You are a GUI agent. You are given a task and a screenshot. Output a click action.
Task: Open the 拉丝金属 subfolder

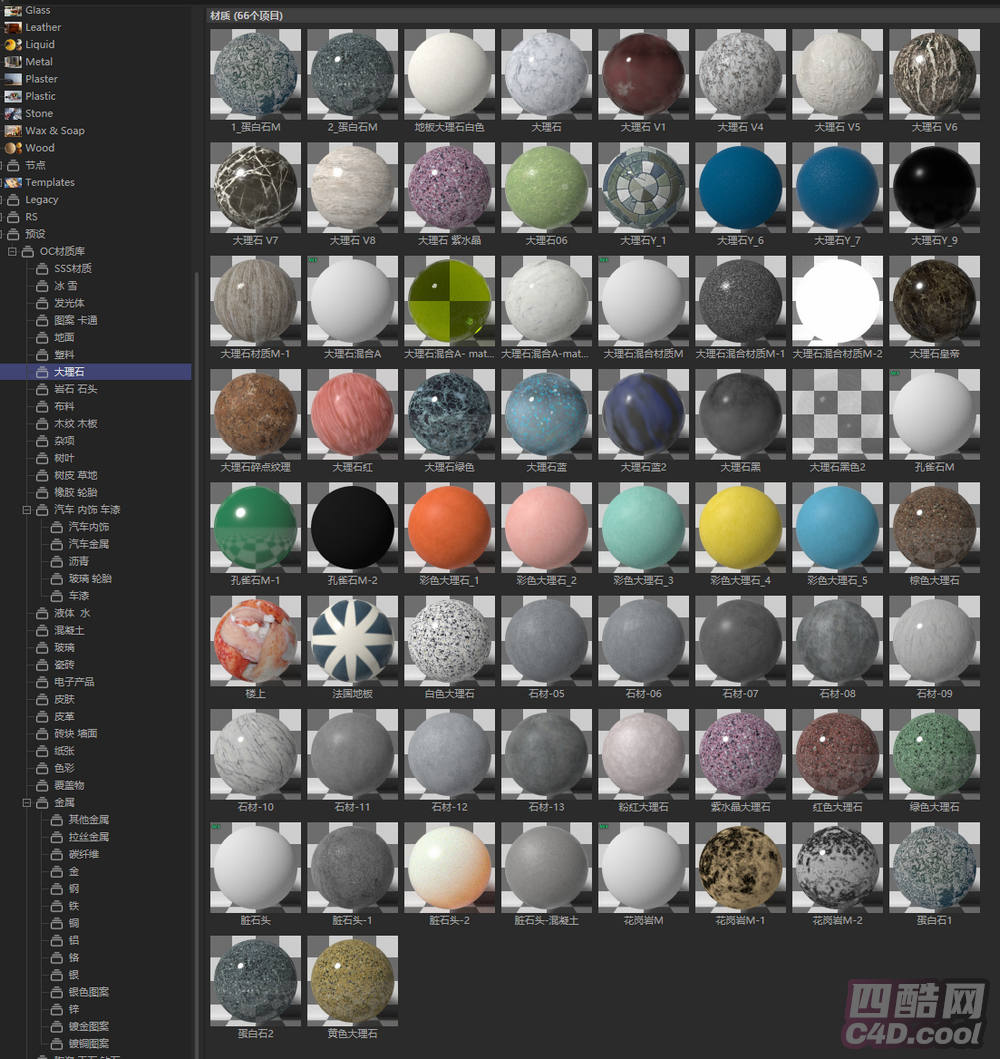tap(88, 837)
